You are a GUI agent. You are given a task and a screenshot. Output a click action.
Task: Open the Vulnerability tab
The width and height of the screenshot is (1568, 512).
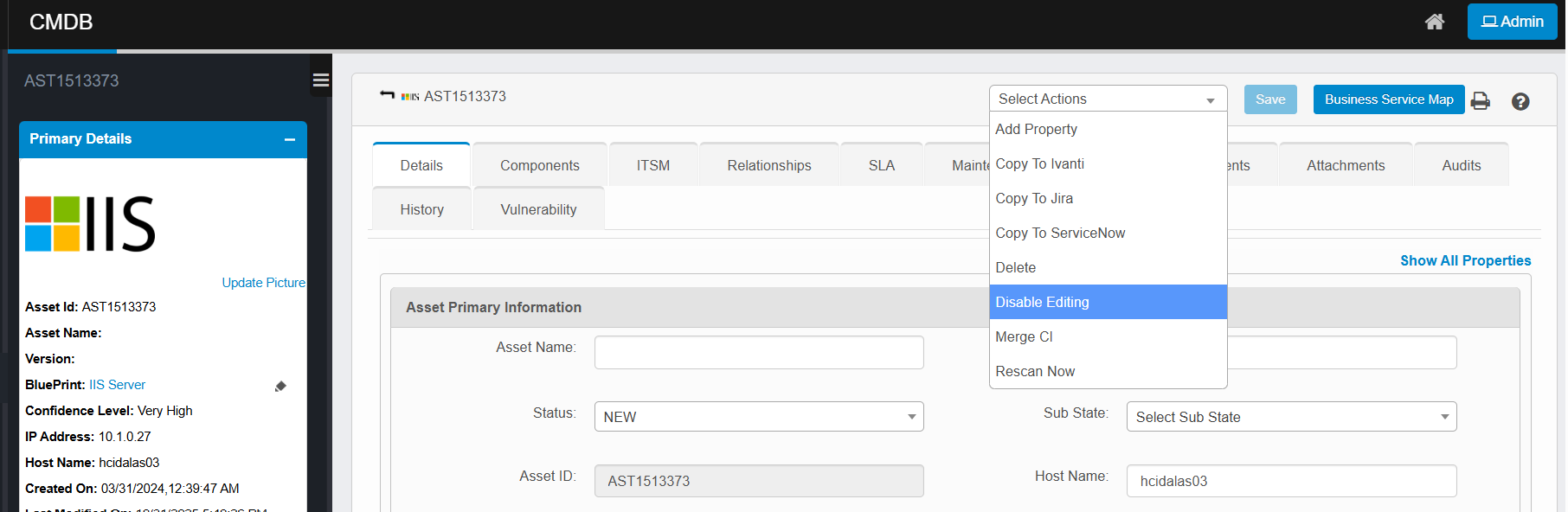(x=537, y=209)
